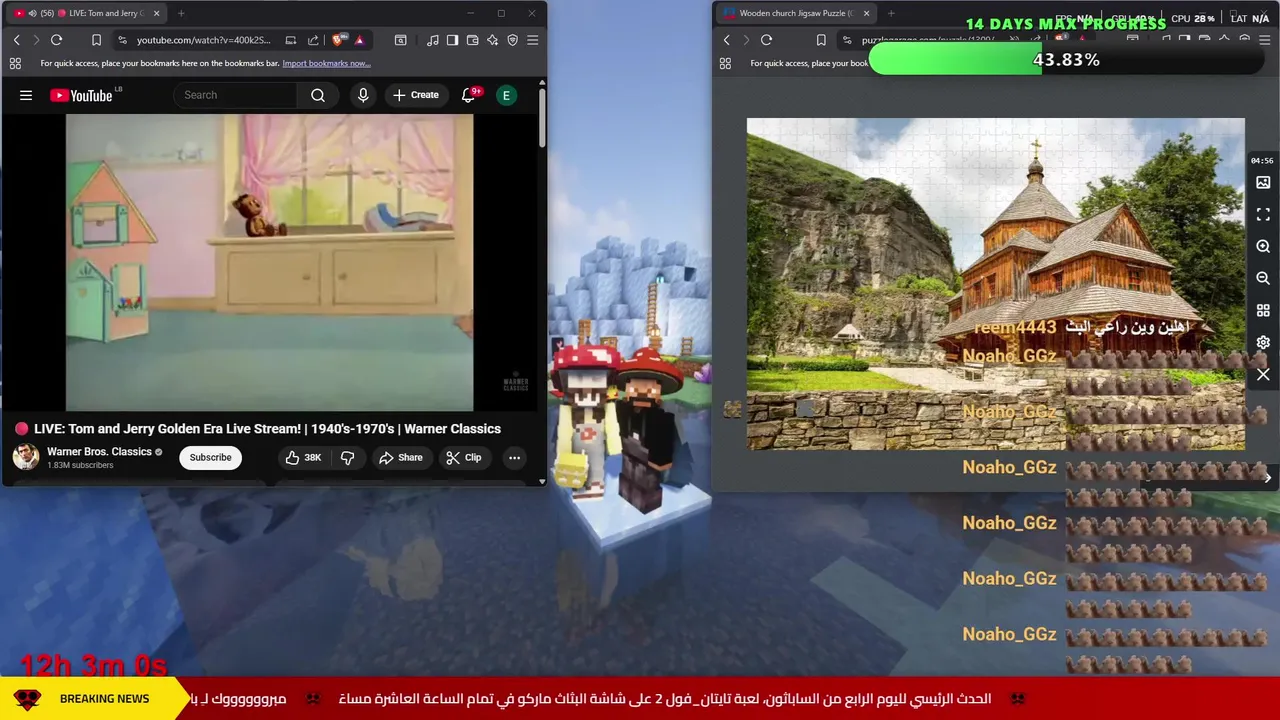Viewport: 1280px width, 720px height.
Task: Open the YouTube Create menu
Action: tap(416, 95)
